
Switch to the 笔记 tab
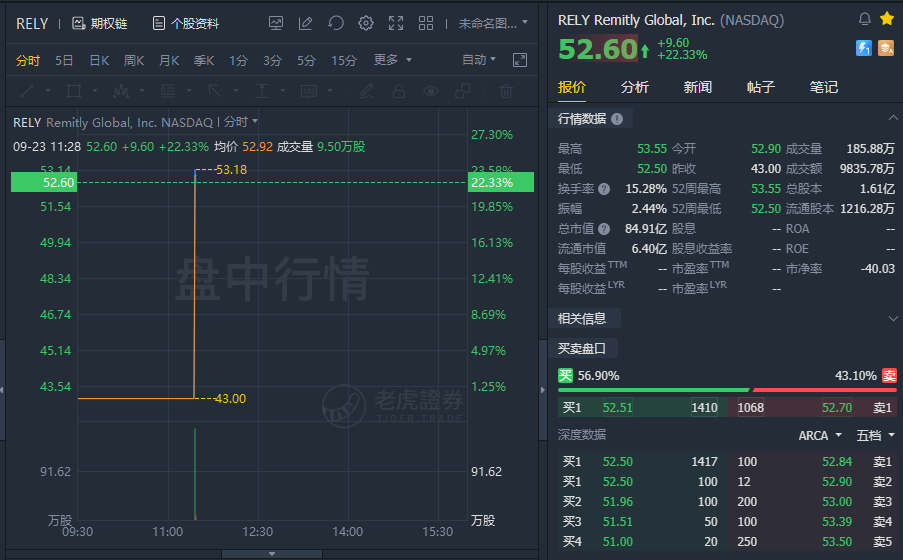tap(824, 87)
